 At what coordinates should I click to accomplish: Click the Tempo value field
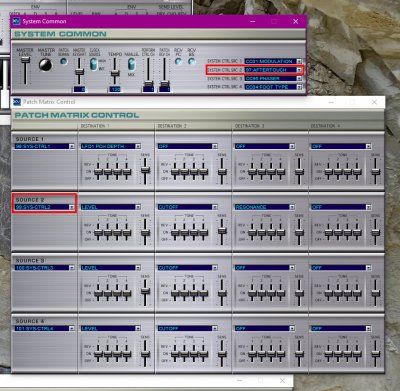[115, 89]
